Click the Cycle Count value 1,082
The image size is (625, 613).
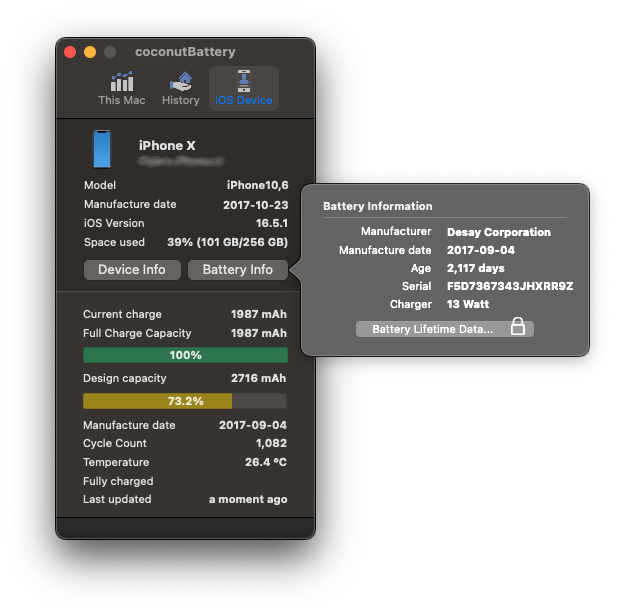[x=271, y=443]
